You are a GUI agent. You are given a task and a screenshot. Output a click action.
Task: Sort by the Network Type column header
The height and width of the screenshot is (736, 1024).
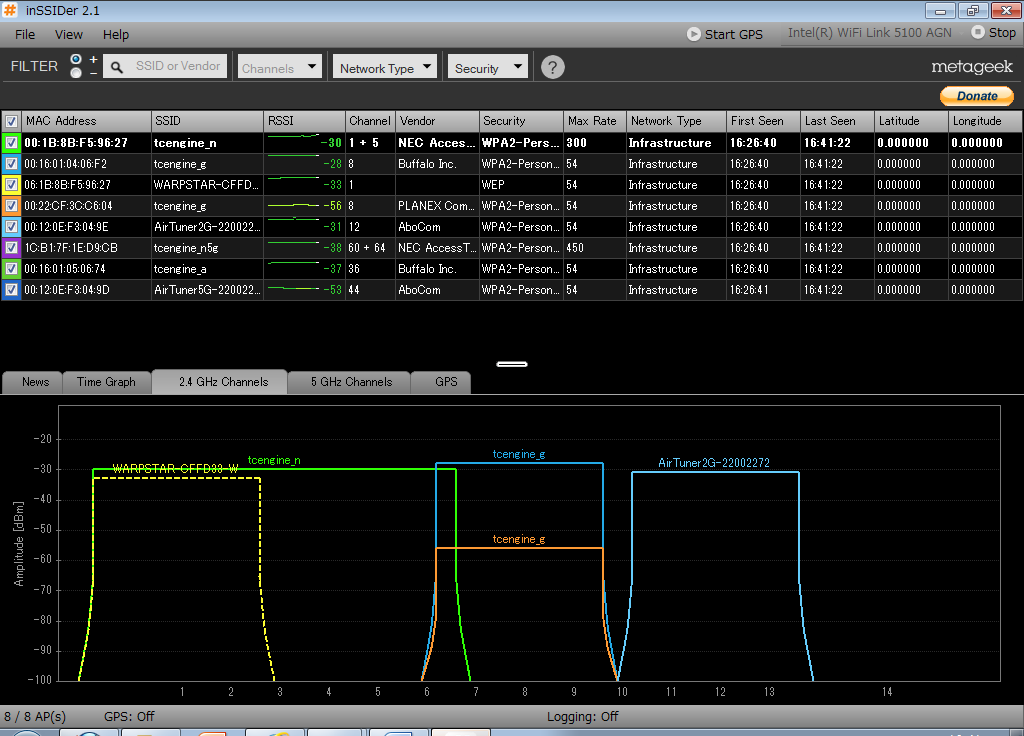[676, 121]
